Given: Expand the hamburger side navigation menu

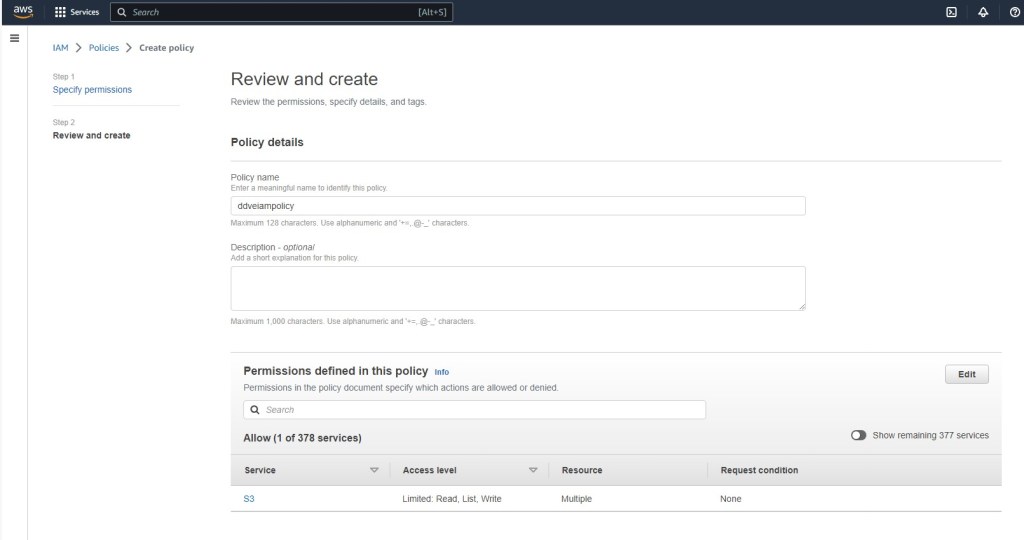Looking at the screenshot, I should [x=14, y=38].
